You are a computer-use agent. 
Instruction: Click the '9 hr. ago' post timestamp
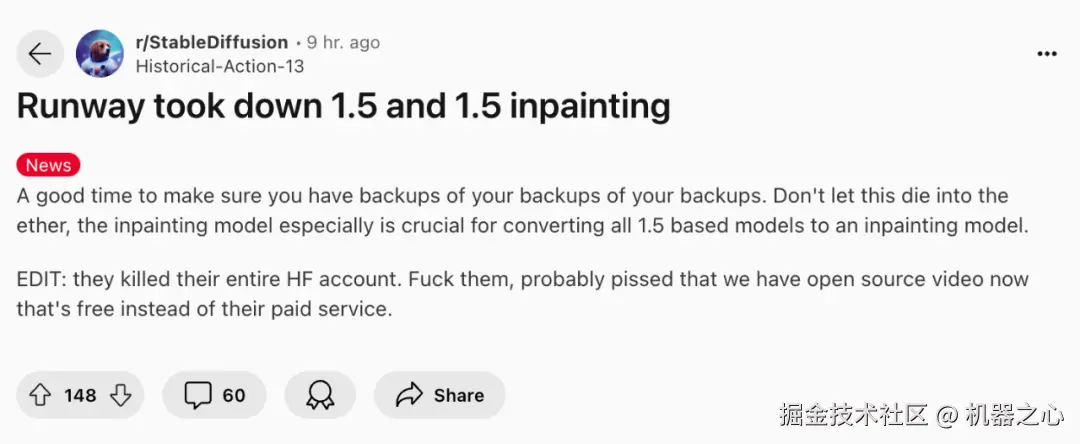pyautogui.click(x=343, y=43)
